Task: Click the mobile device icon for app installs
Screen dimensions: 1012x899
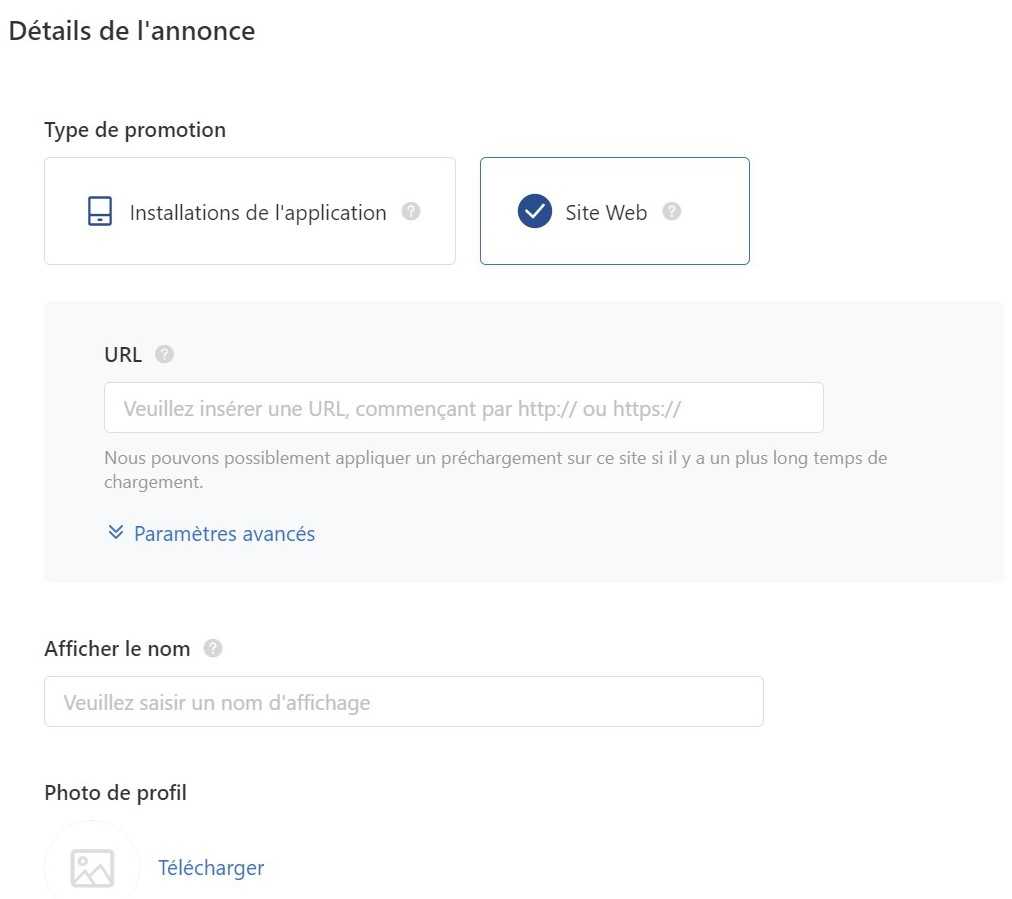Action: [x=99, y=211]
